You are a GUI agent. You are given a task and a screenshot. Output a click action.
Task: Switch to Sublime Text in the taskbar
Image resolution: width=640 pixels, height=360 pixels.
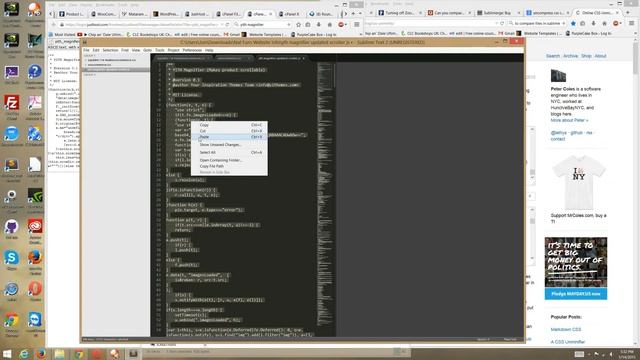click(x=133, y=354)
